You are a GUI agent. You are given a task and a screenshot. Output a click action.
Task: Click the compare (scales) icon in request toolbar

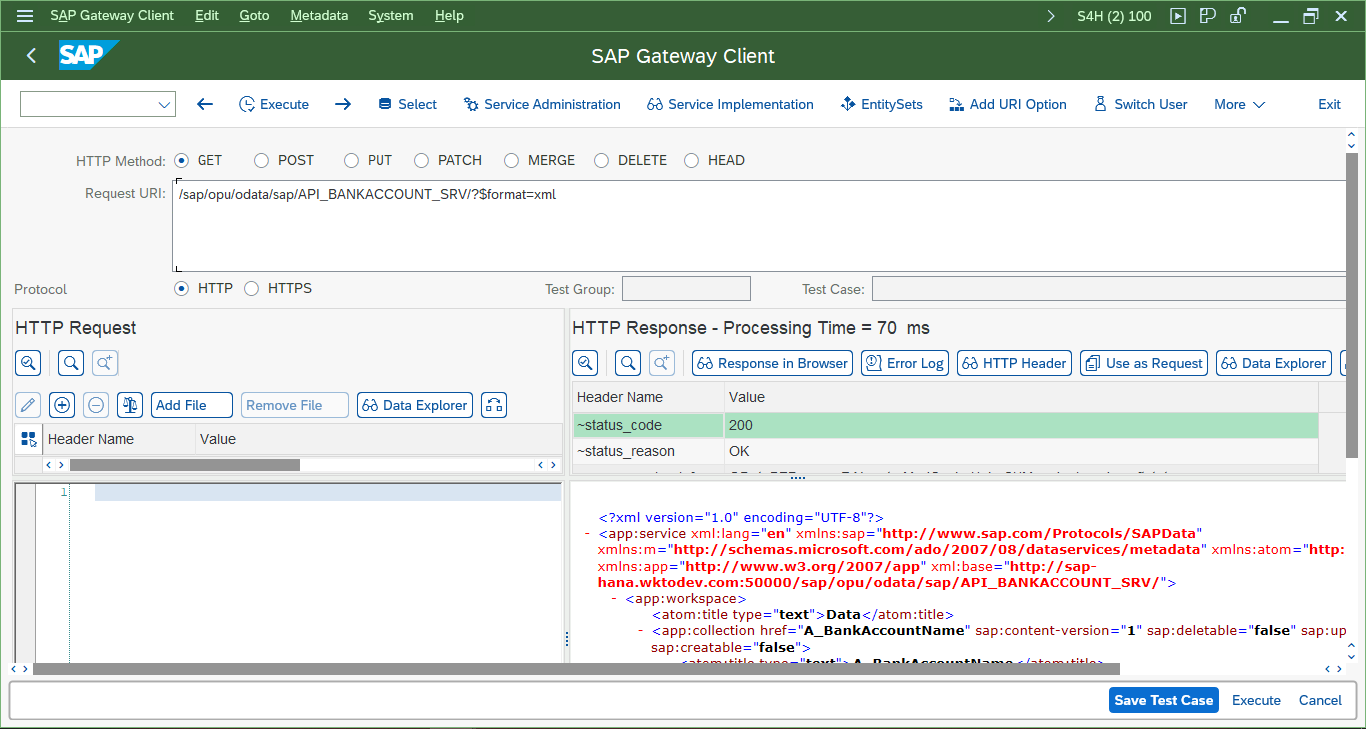(x=129, y=404)
